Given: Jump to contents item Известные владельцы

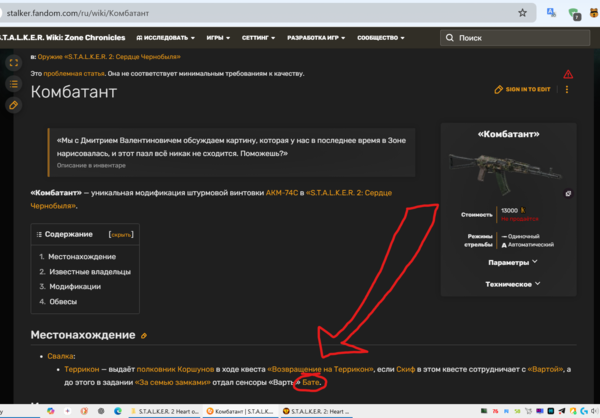Looking at the screenshot, I should click(x=90, y=272).
